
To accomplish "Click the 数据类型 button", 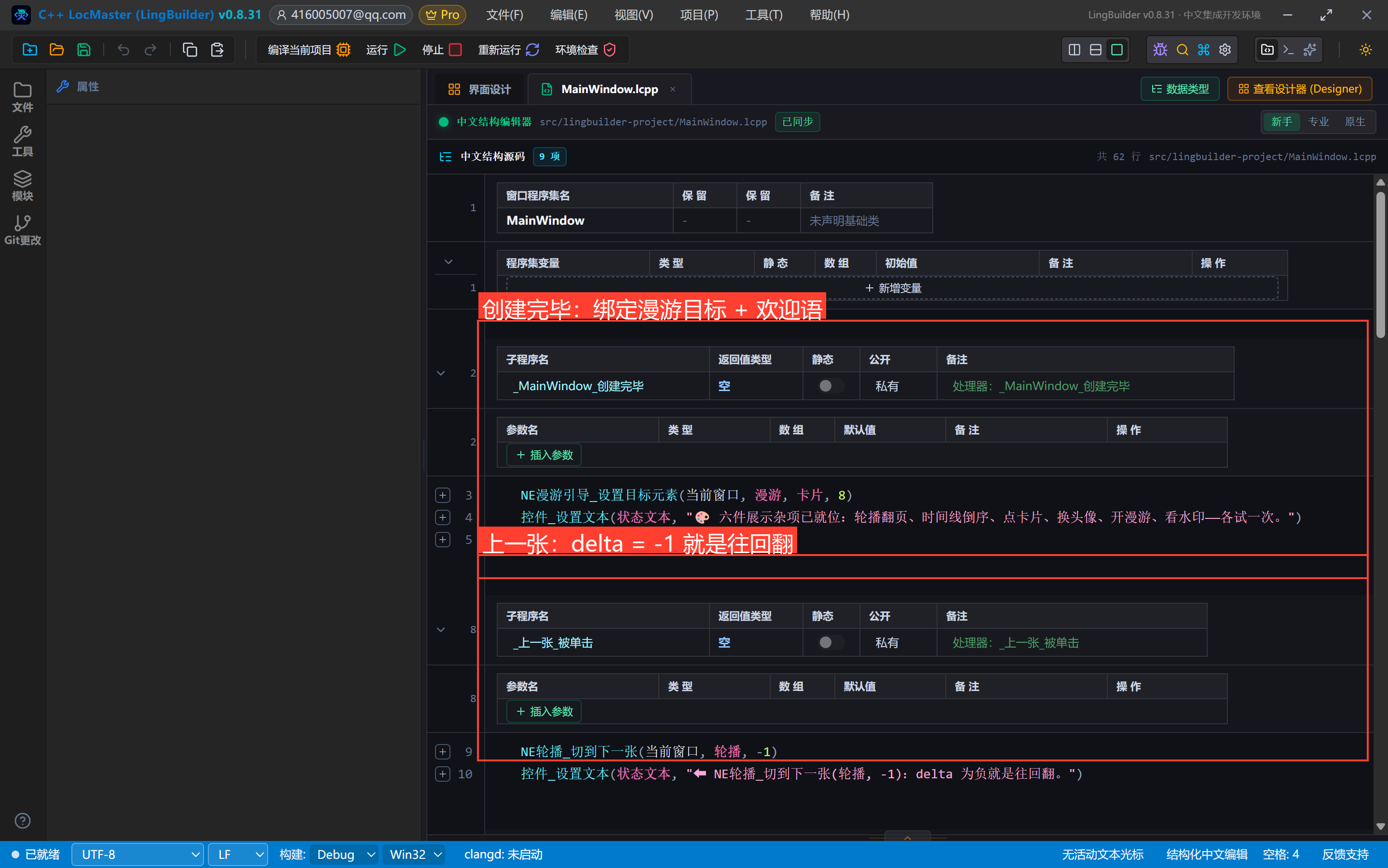I will point(1180,89).
